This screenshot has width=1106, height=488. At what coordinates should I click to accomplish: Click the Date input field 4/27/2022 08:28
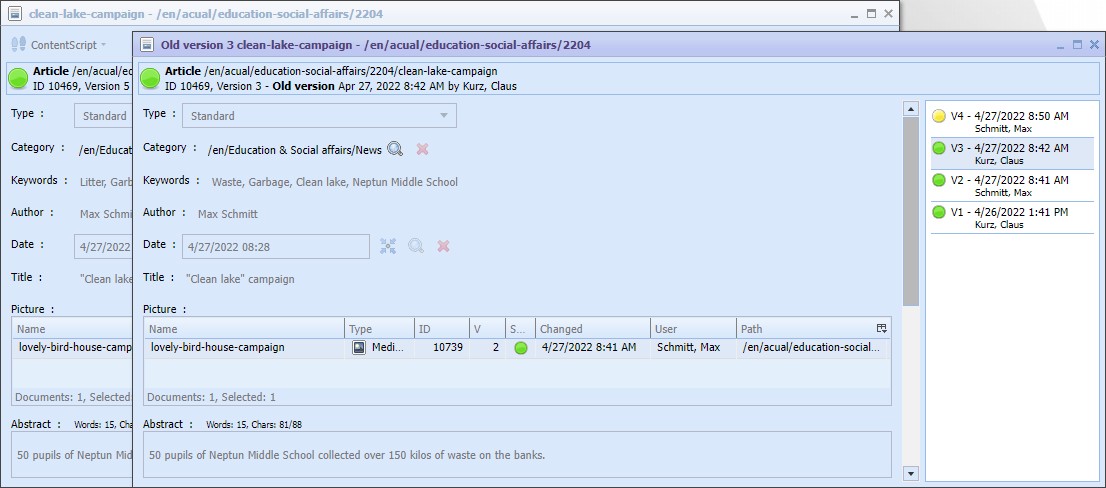coord(276,247)
